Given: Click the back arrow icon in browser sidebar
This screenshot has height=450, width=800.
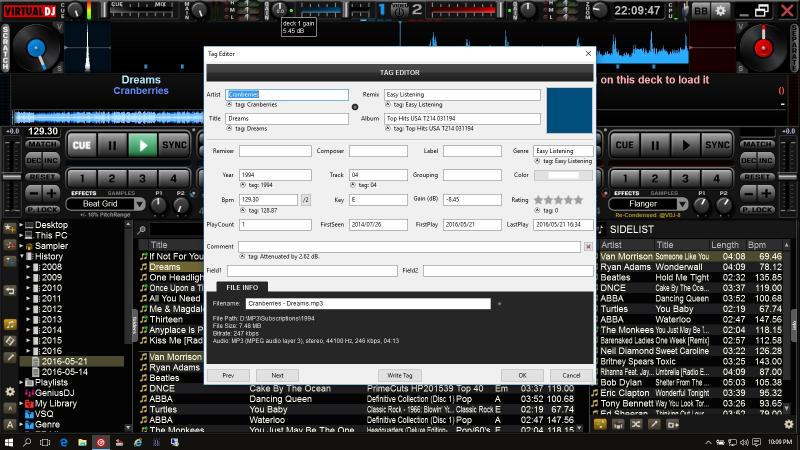Looking at the screenshot, I should coord(10,291).
